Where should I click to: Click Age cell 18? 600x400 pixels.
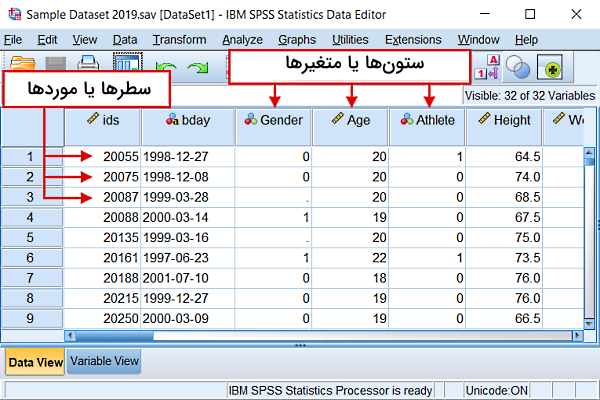click(x=351, y=278)
